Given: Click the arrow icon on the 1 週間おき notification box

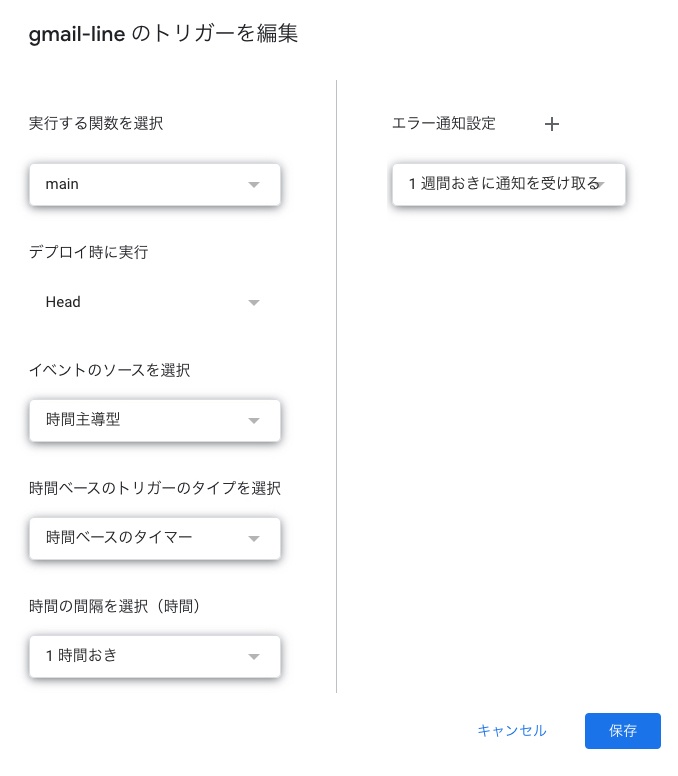Looking at the screenshot, I should tap(602, 185).
